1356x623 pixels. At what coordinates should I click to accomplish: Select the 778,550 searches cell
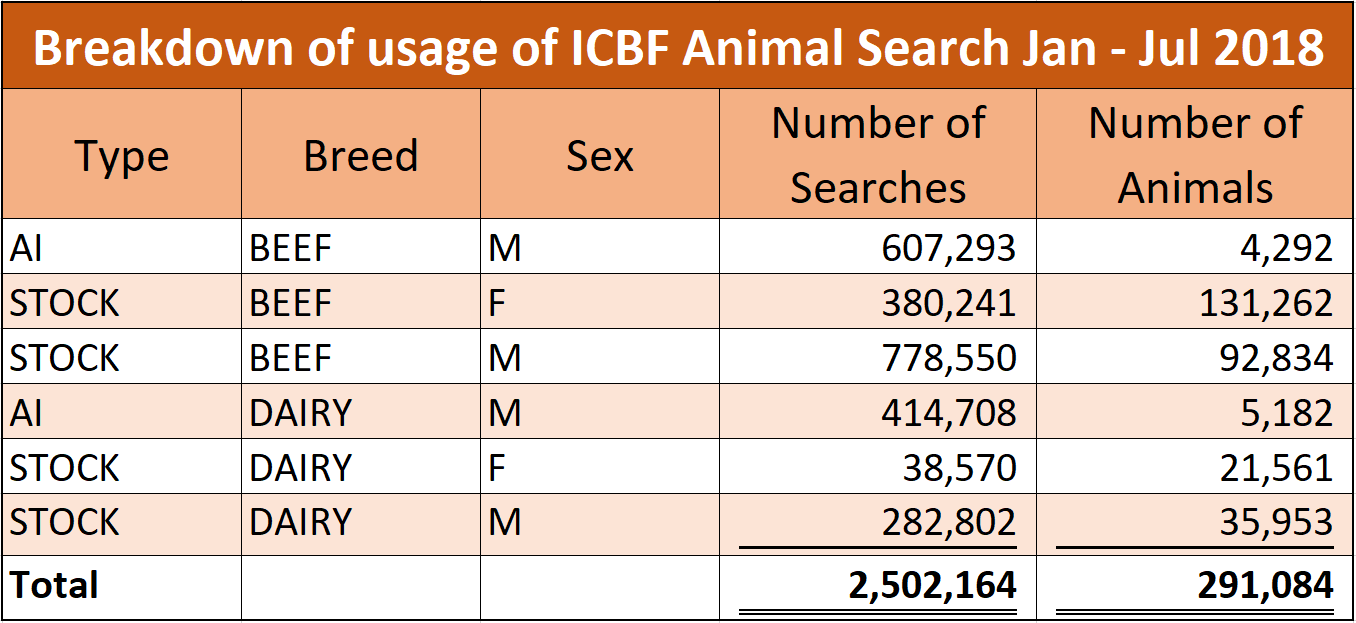coord(878,357)
